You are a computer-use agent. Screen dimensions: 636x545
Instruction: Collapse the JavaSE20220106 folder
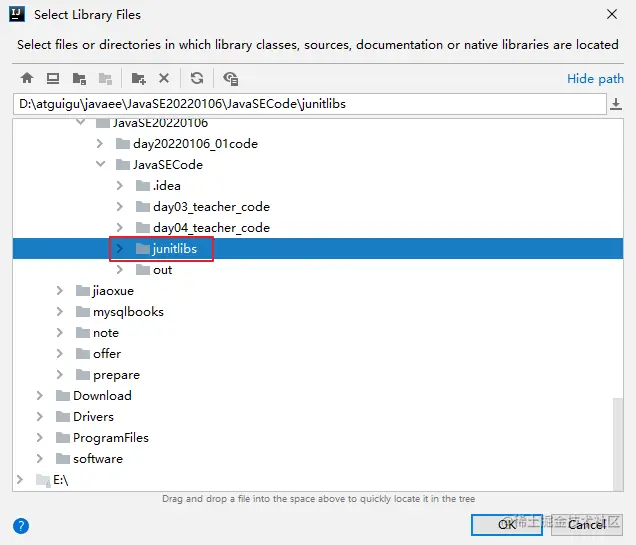click(x=80, y=122)
